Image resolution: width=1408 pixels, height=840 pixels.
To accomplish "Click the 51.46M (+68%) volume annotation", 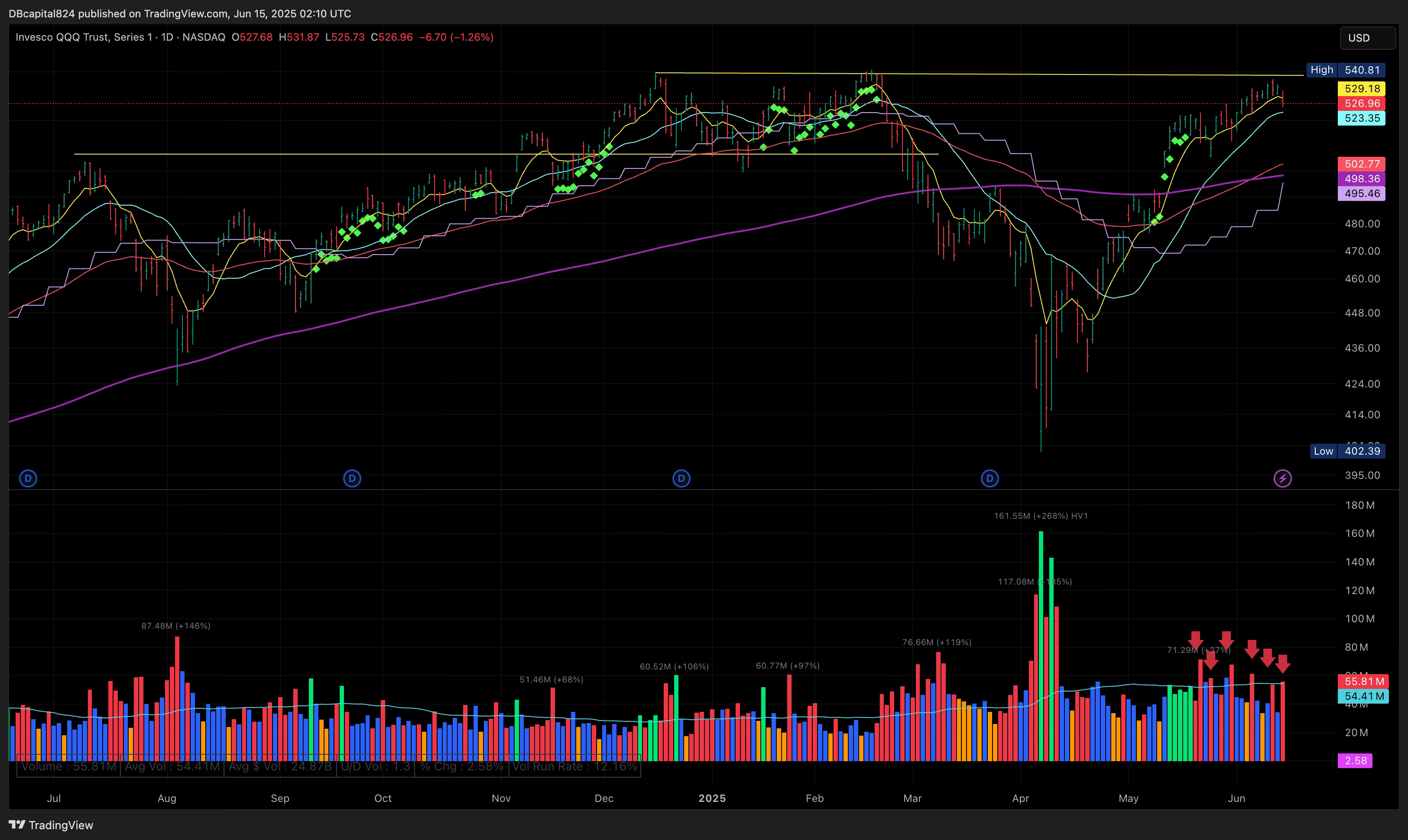I will point(552,679).
